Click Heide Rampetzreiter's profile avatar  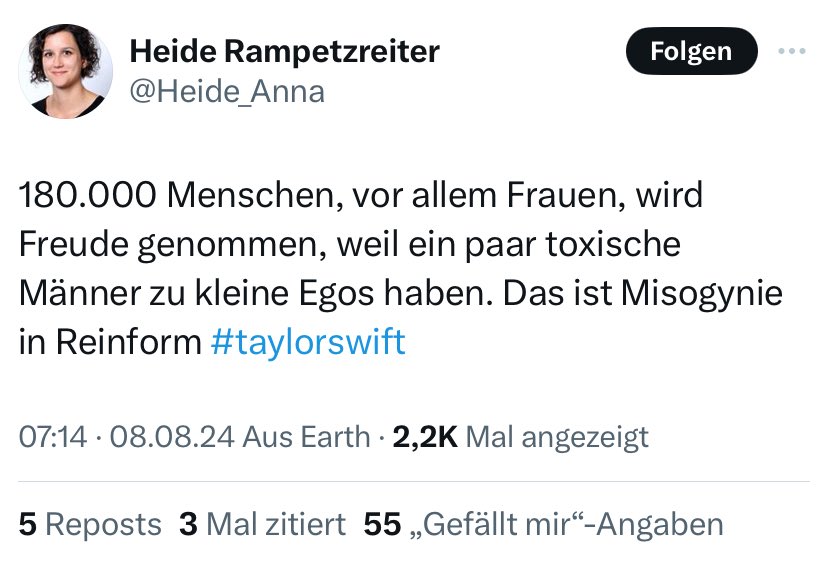point(65,71)
